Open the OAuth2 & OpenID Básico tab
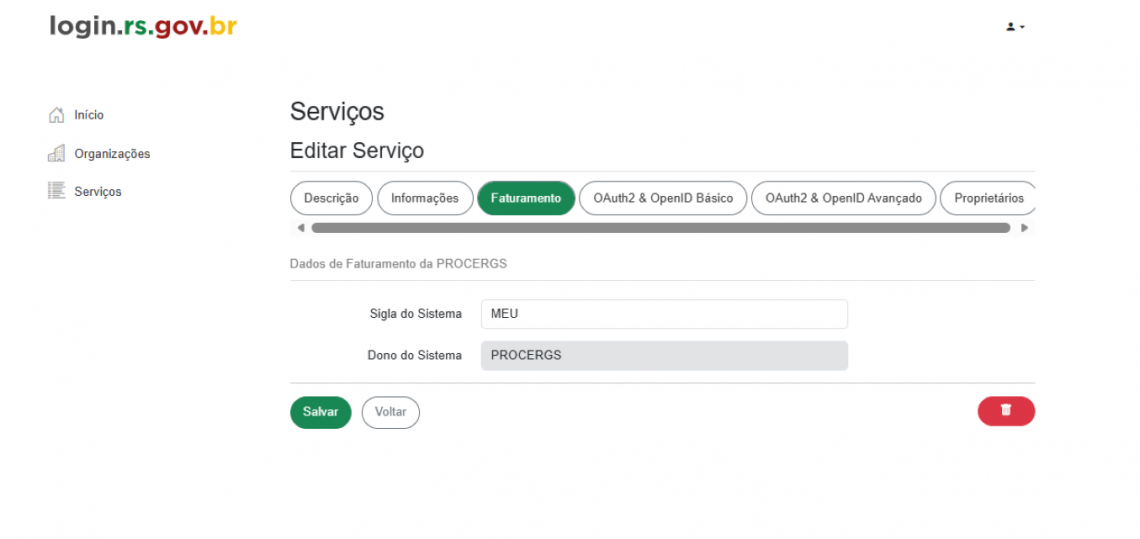 [663, 199]
